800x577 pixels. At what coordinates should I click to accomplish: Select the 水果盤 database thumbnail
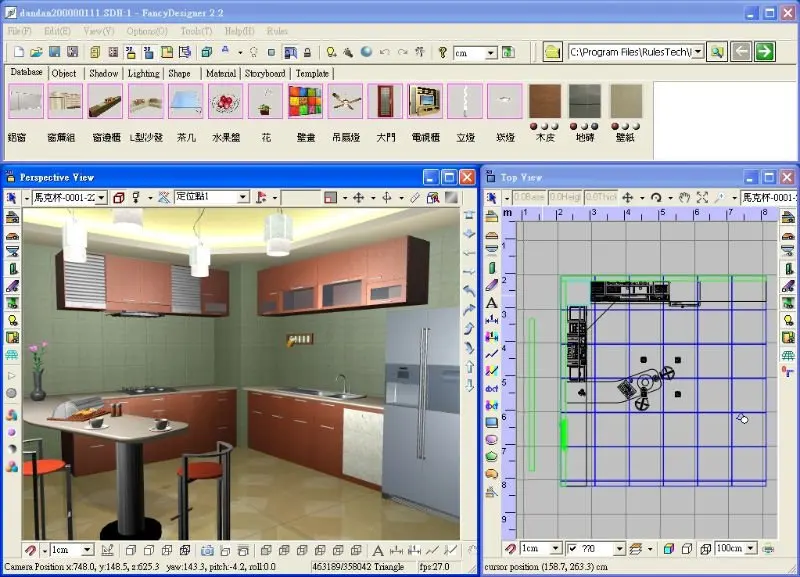coord(226,101)
